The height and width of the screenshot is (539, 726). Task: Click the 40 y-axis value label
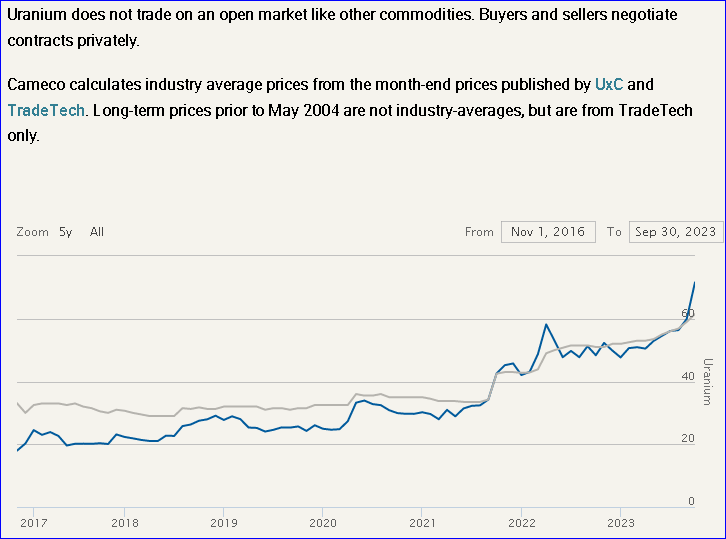click(x=688, y=377)
